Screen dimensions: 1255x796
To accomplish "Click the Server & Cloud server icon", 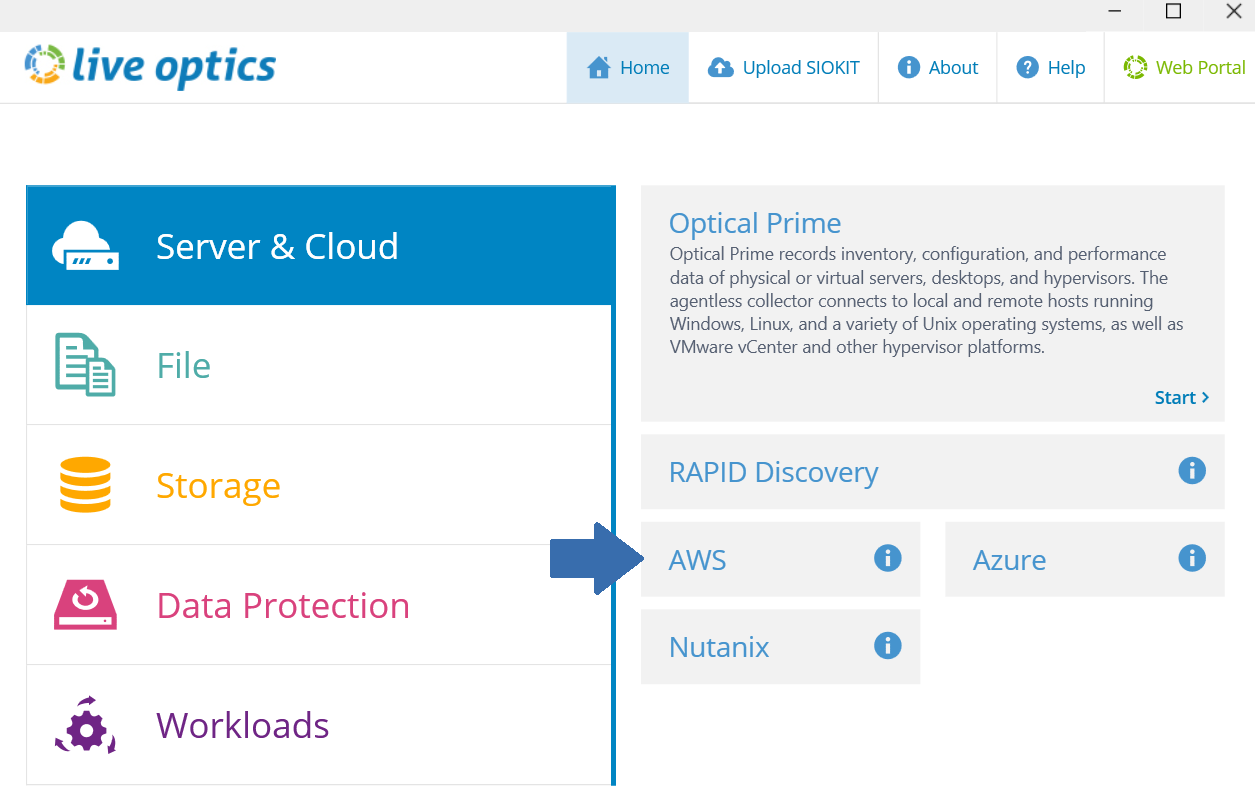I will 84,245.
